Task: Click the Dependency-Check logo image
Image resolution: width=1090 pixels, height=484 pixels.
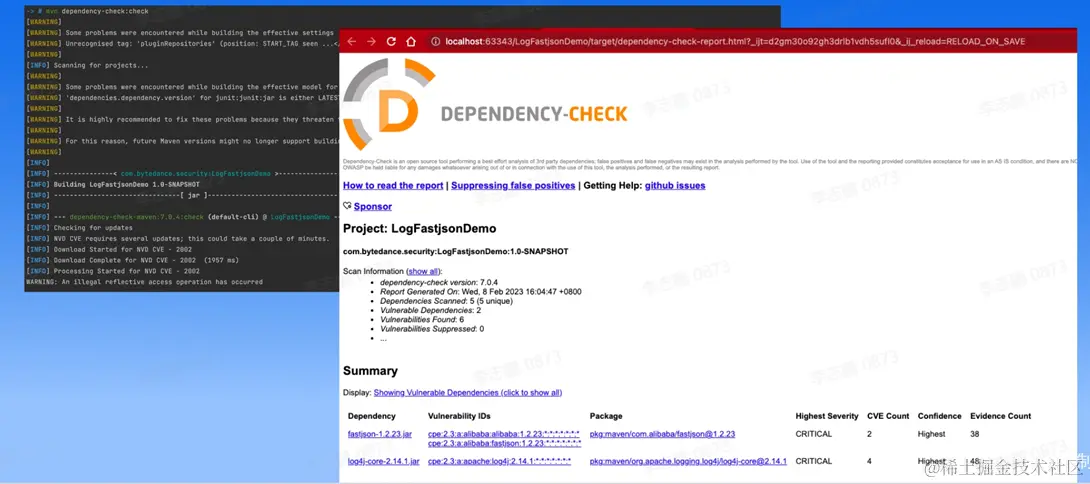Action: [485, 104]
